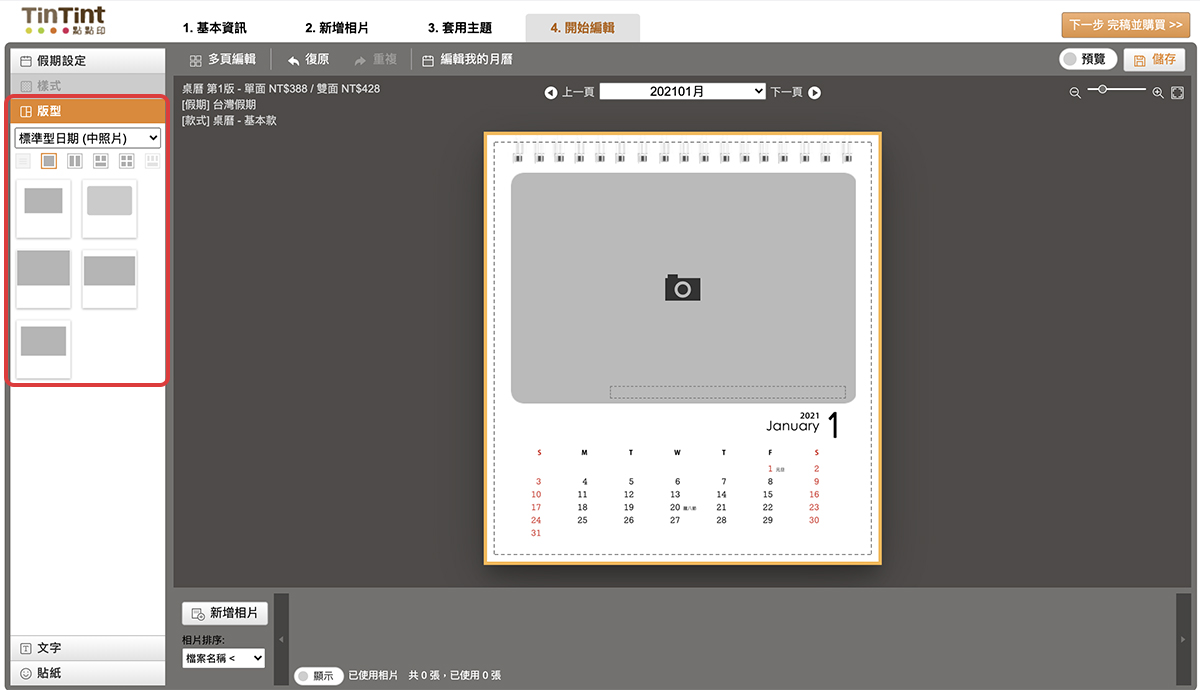Open the 假期設定 panel
The height and width of the screenshot is (690, 1200).
coord(87,61)
